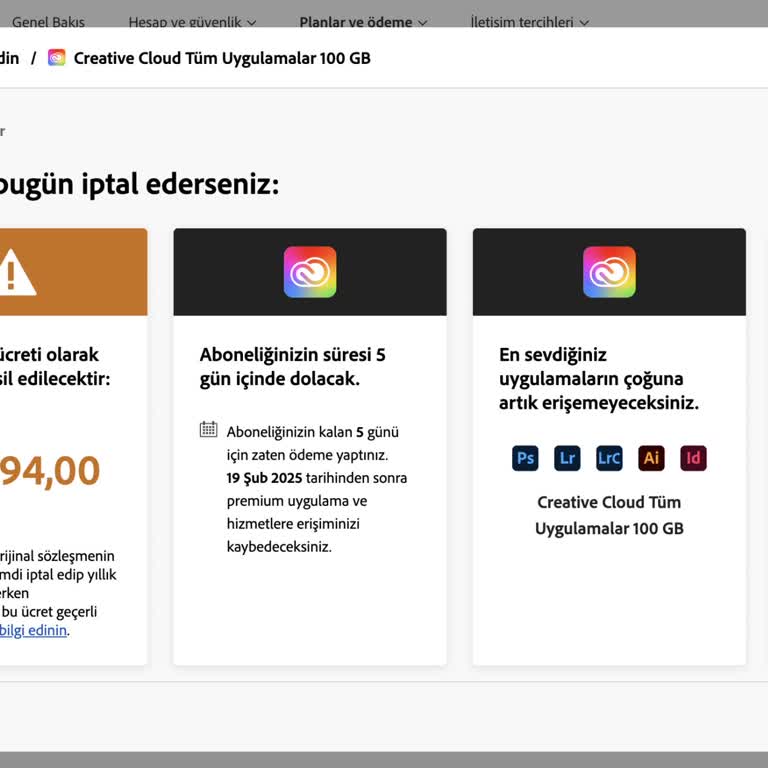Click the heading En sevdiğiniz uygulamaların çoğuna artık erişemeyeceksiniz
The image size is (768, 768).
point(599,379)
